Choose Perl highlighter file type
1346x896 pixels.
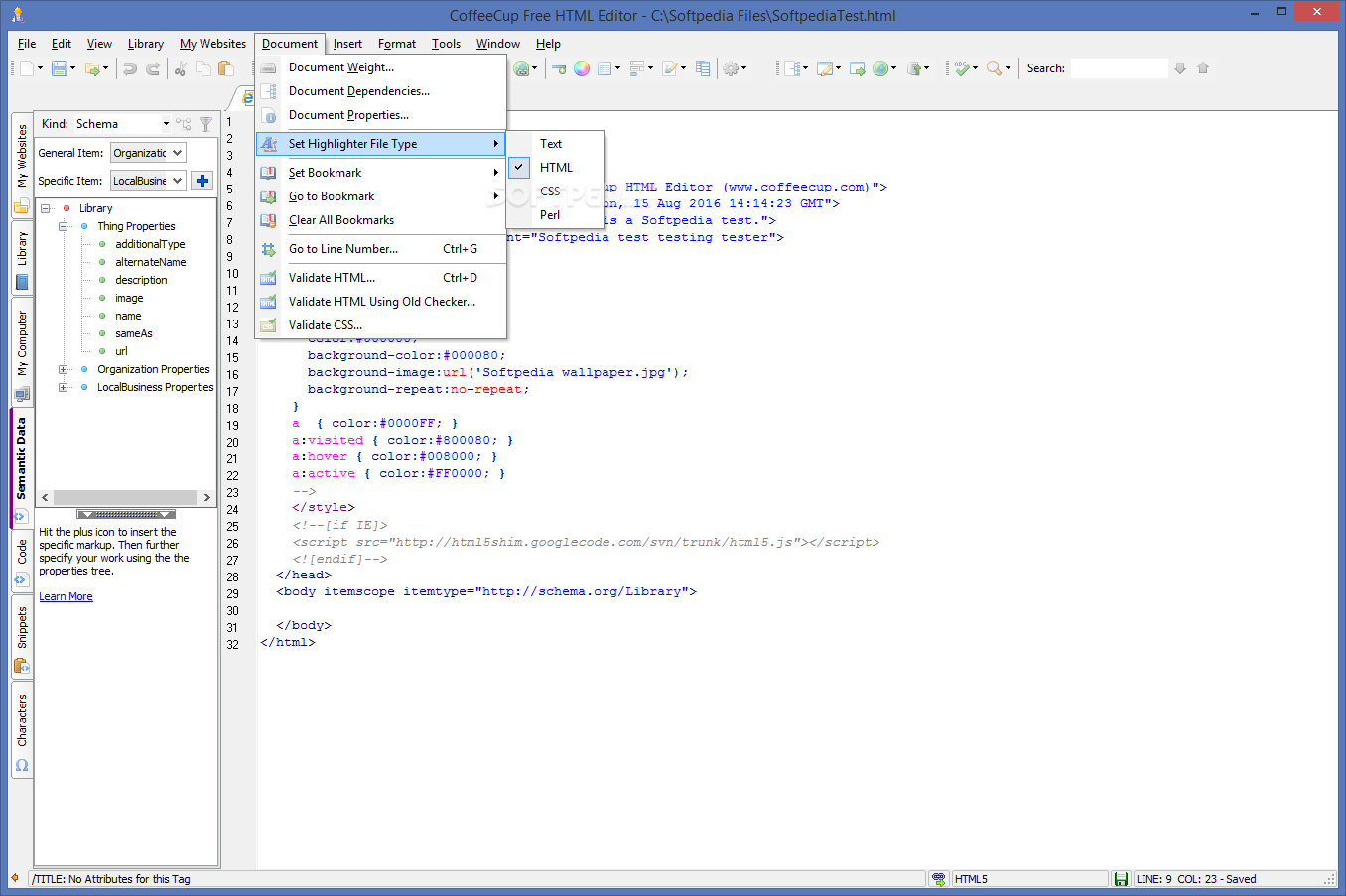(x=555, y=215)
